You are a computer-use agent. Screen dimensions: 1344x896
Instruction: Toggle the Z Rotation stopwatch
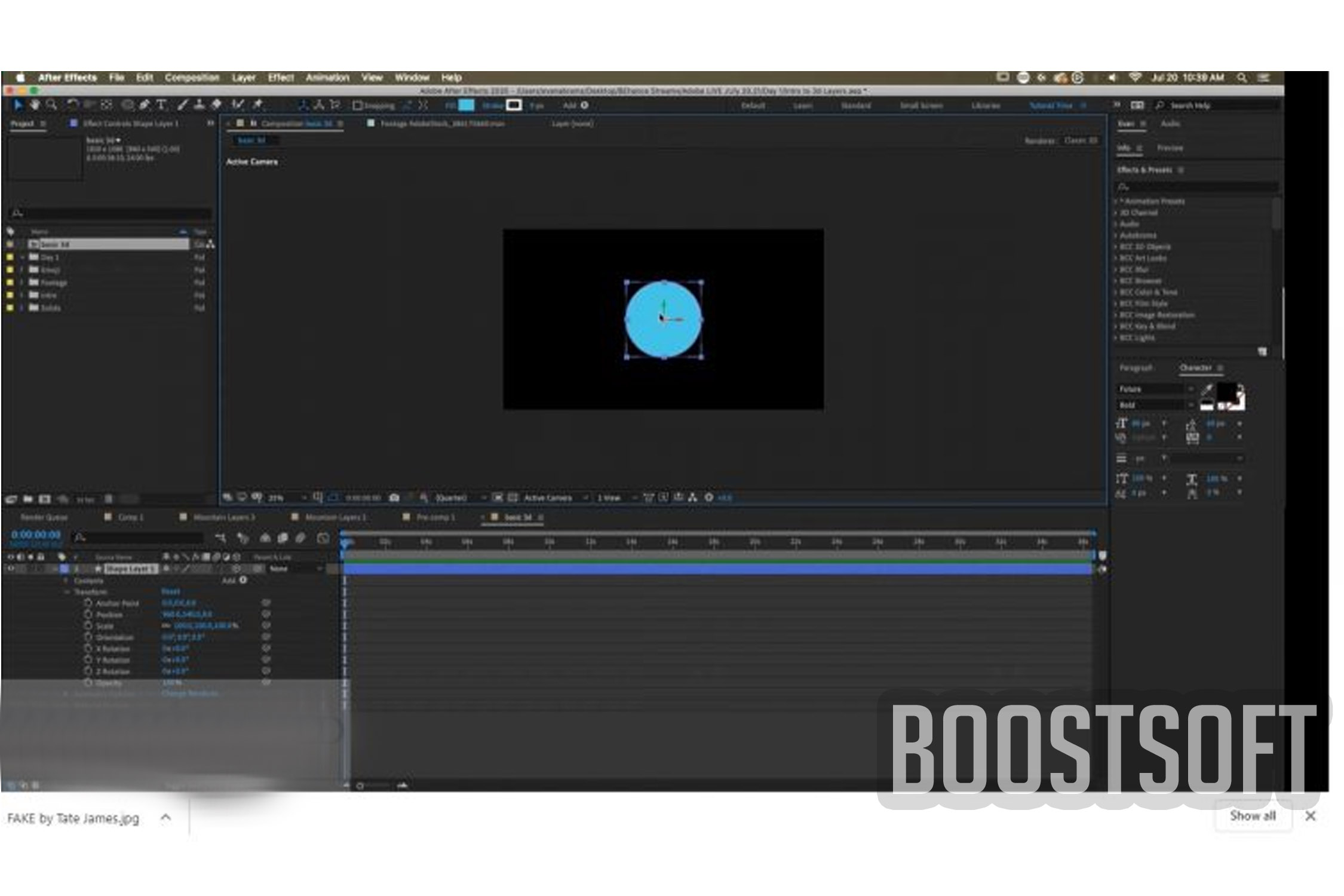88,671
